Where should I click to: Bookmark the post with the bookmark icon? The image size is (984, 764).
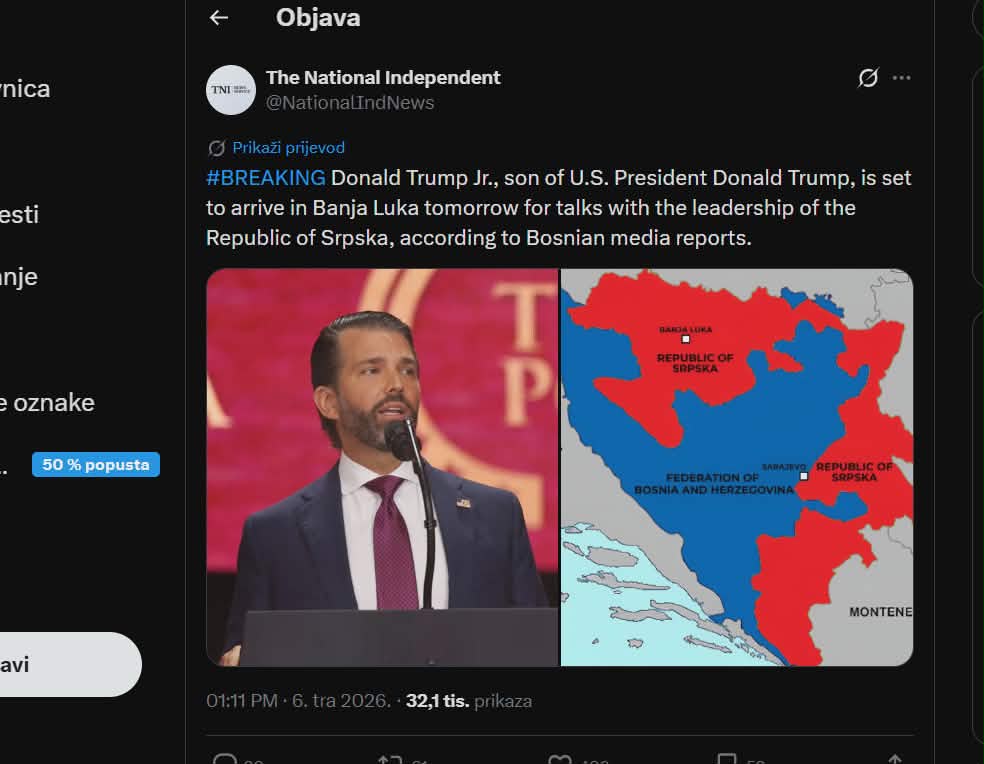(727, 760)
